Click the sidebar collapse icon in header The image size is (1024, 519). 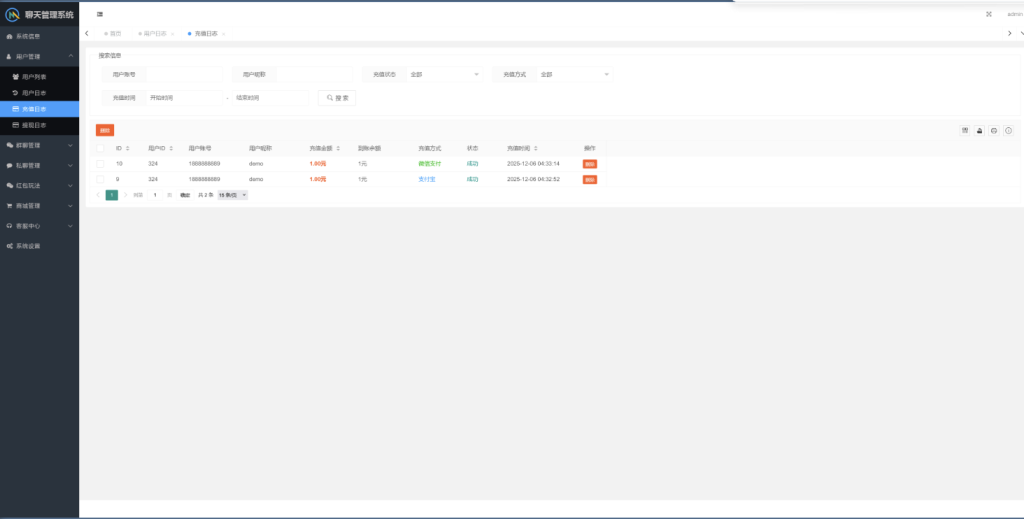pyautogui.click(x=100, y=14)
